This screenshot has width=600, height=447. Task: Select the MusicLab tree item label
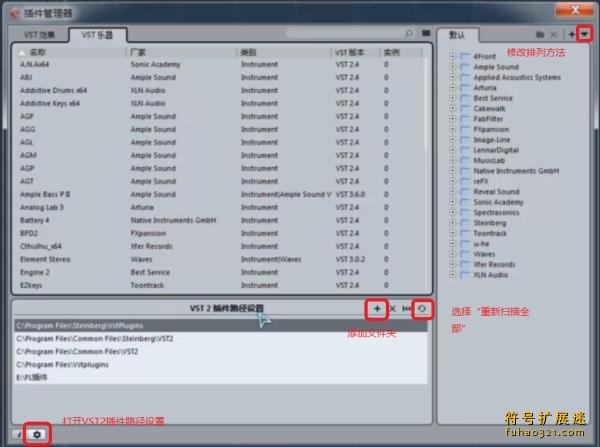pos(489,160)
